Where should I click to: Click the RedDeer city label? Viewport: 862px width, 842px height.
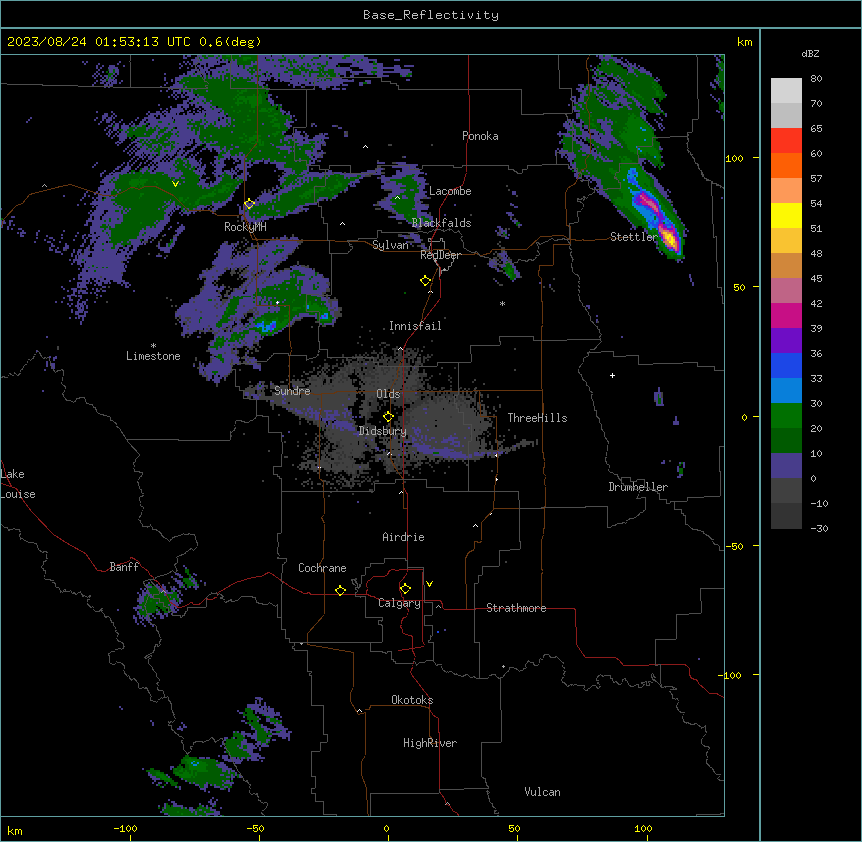pyautogui.click(x=440, y=255)
